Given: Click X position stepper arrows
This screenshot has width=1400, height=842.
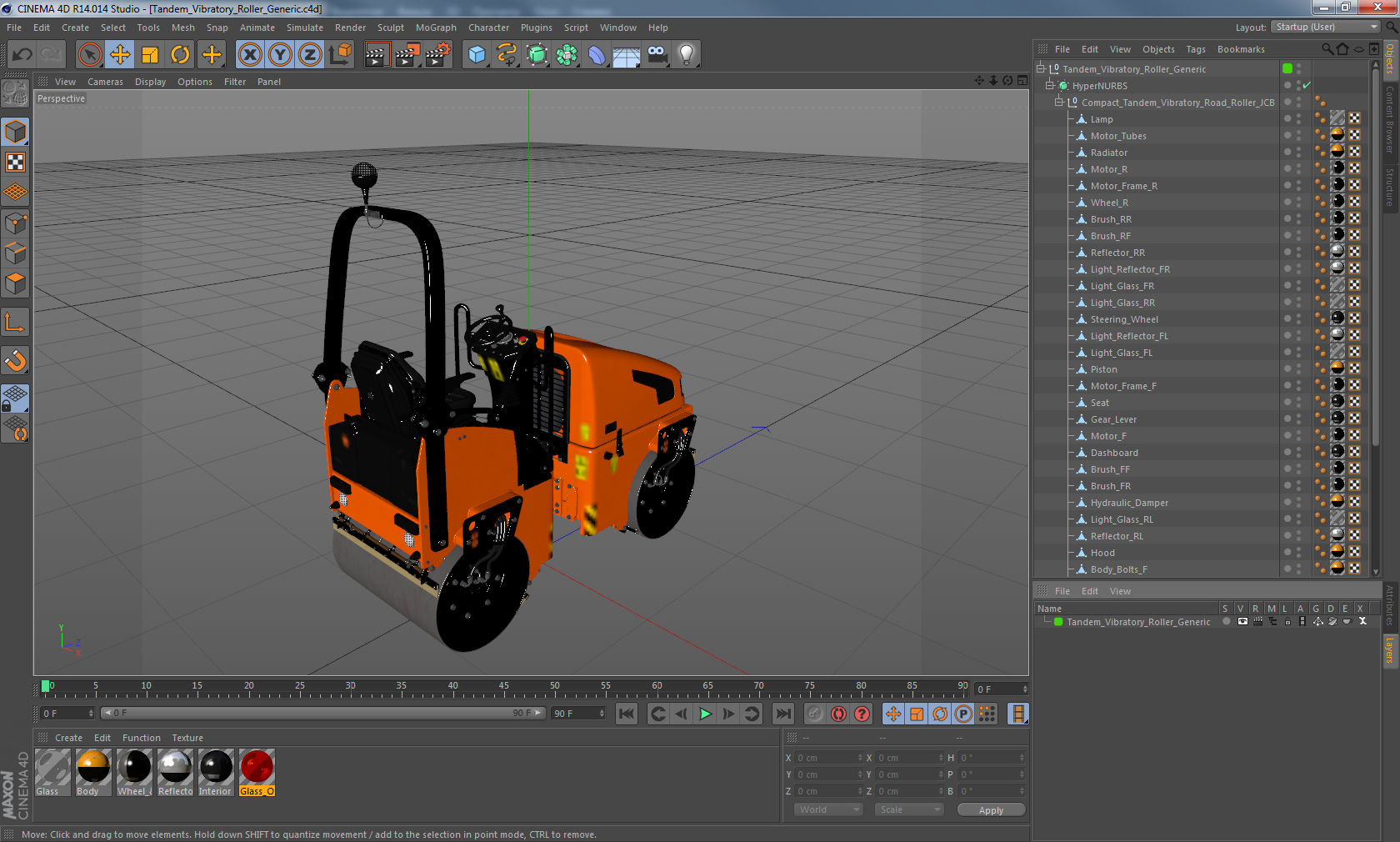Looking at the screenshot, I should coord(860,758).
